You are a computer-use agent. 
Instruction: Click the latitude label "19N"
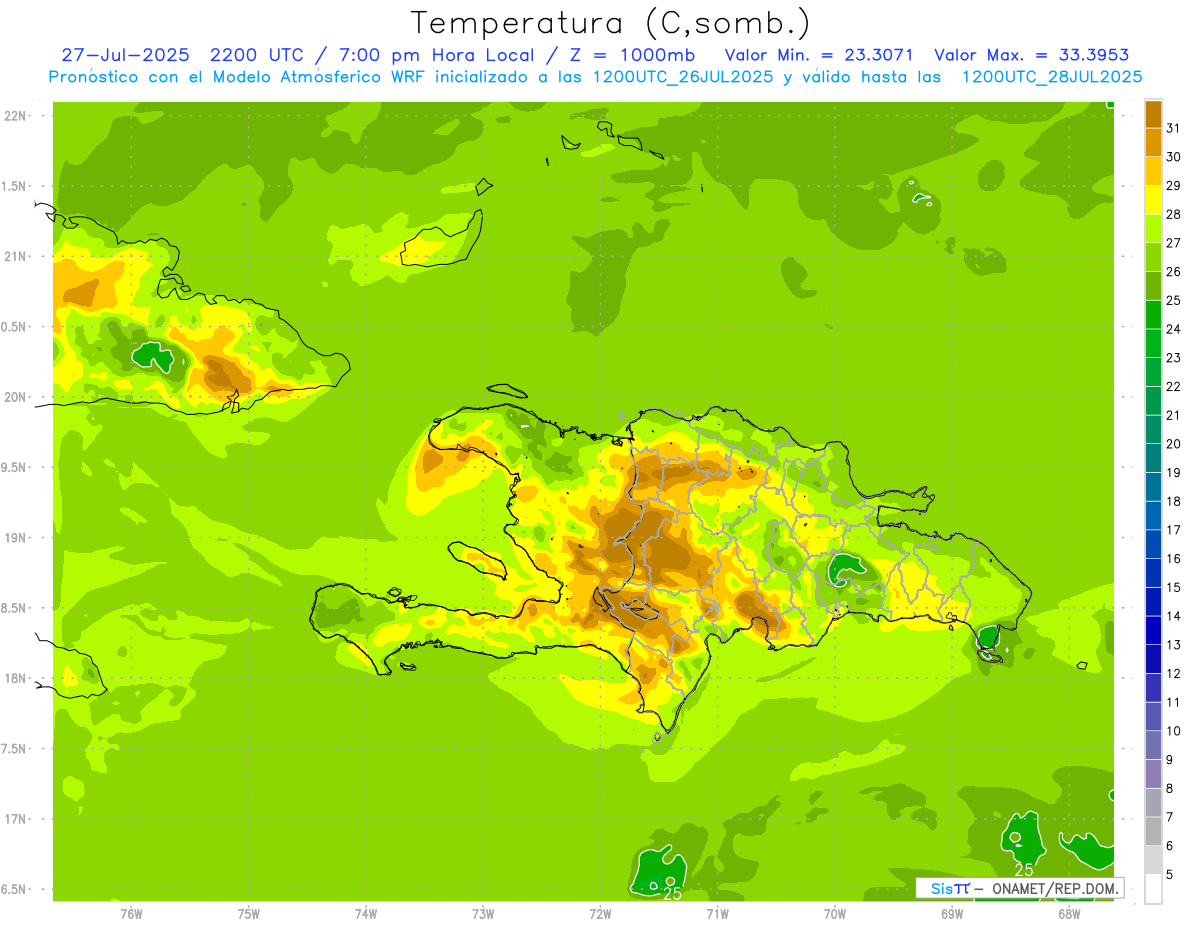pyautogui.click(x=15, y=538)
